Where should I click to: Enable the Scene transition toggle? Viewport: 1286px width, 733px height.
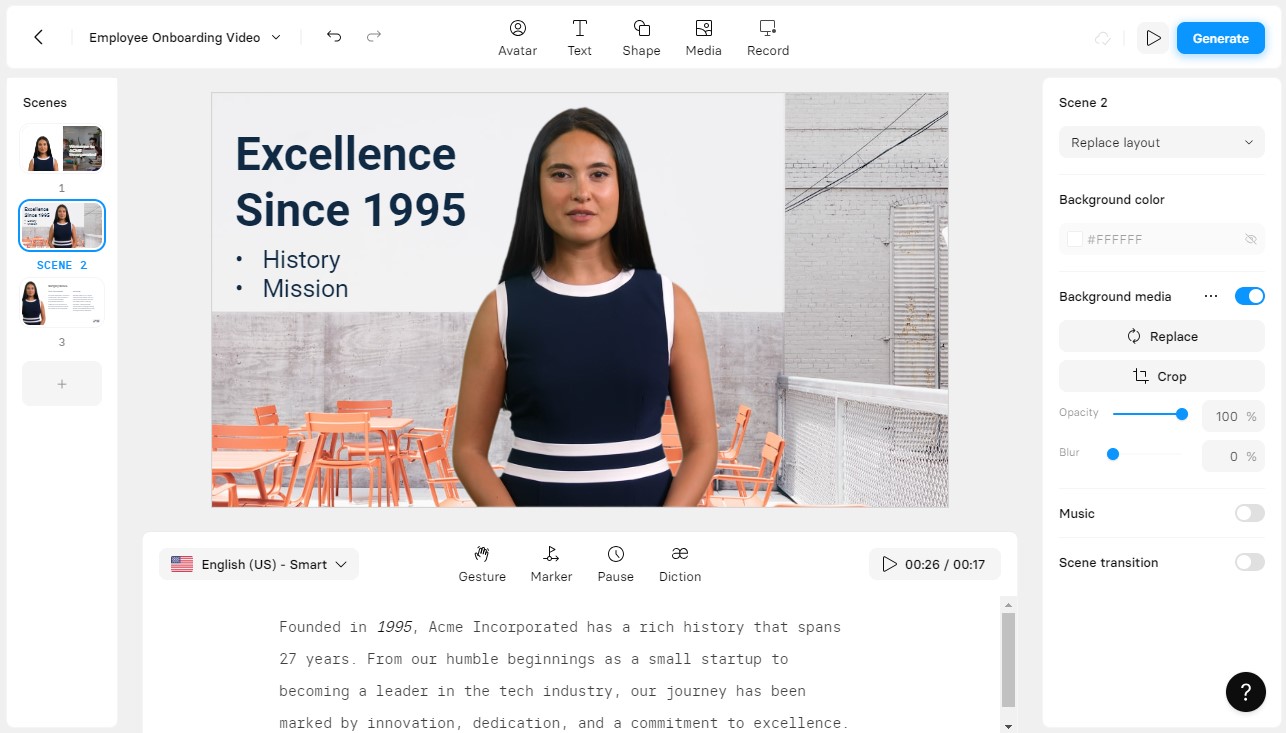(1250, 562)
